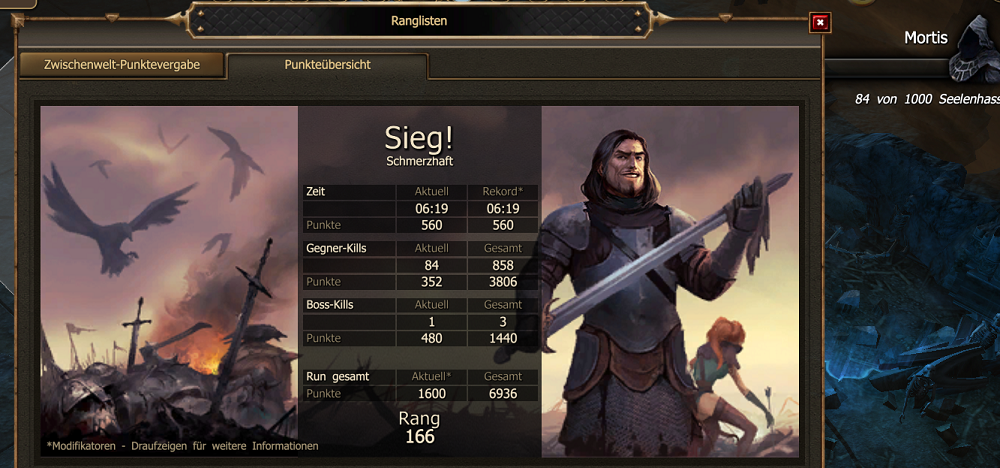This screenshot has height=468, width=1000.
Task: Click the Sieg! victory heading
Action: (419, 138)
